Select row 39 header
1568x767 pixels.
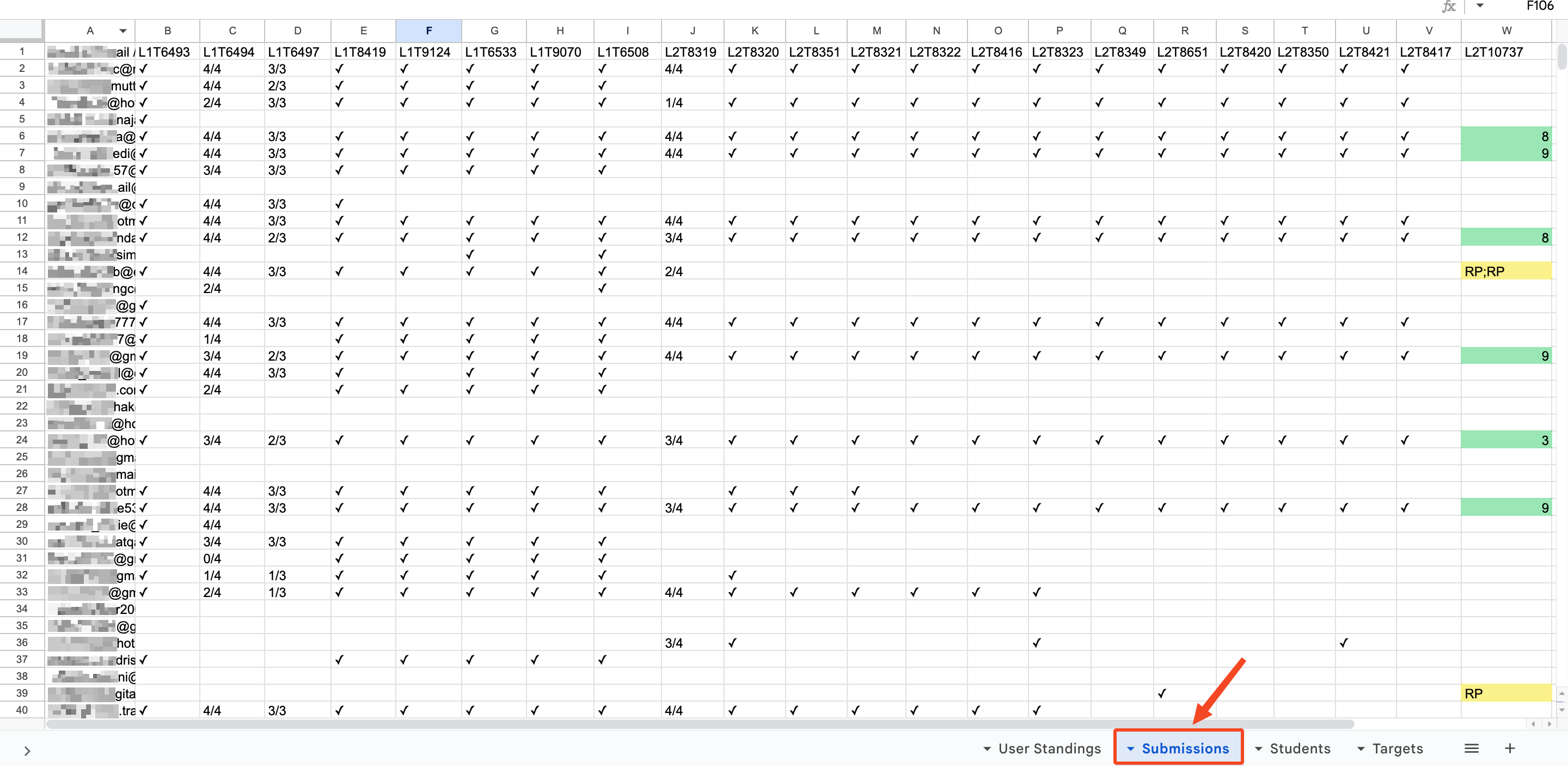[x=22, y=693]
